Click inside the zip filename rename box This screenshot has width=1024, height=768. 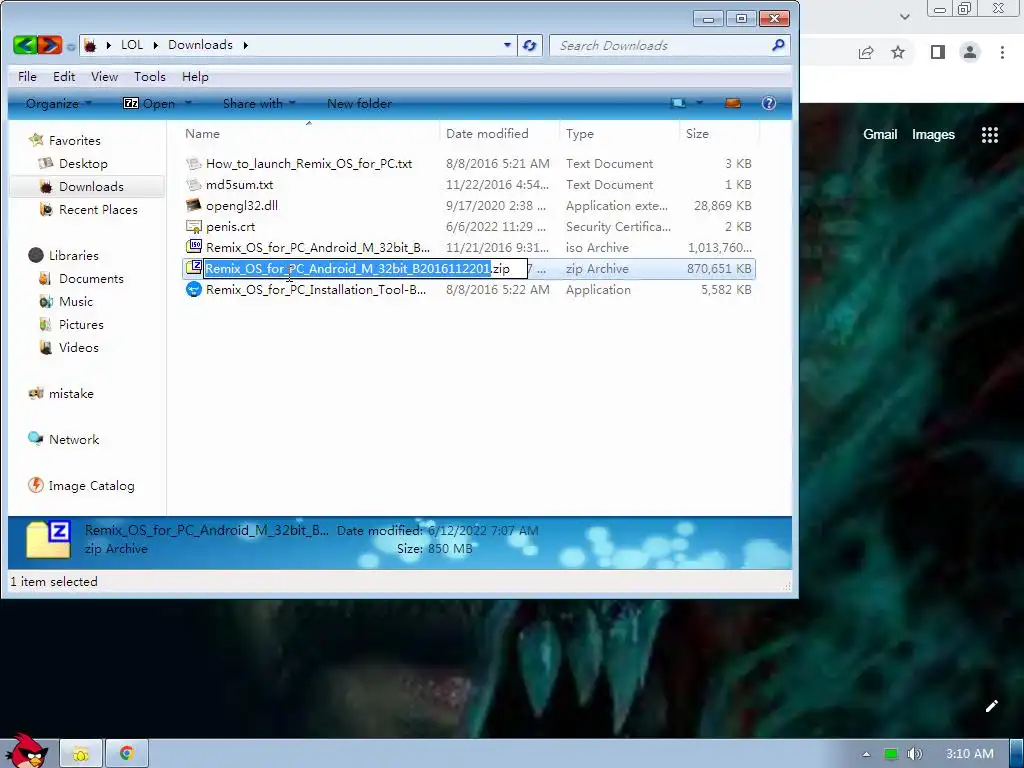[365, 268]
